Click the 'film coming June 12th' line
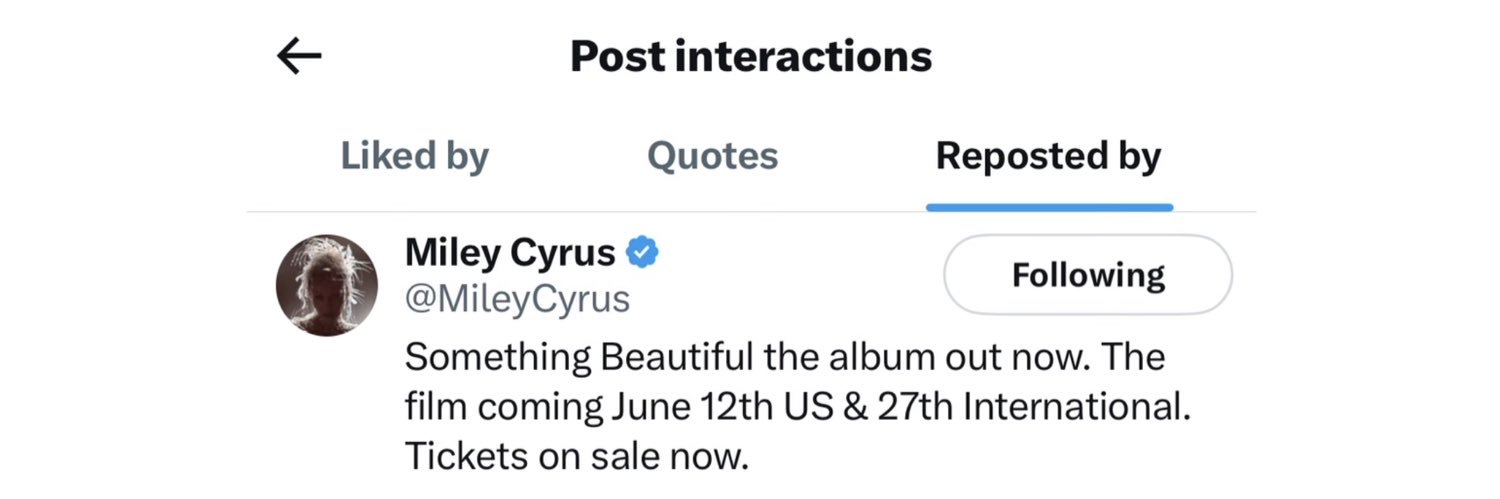This screenshot has width=1500, height=499. tap(797, 407)
